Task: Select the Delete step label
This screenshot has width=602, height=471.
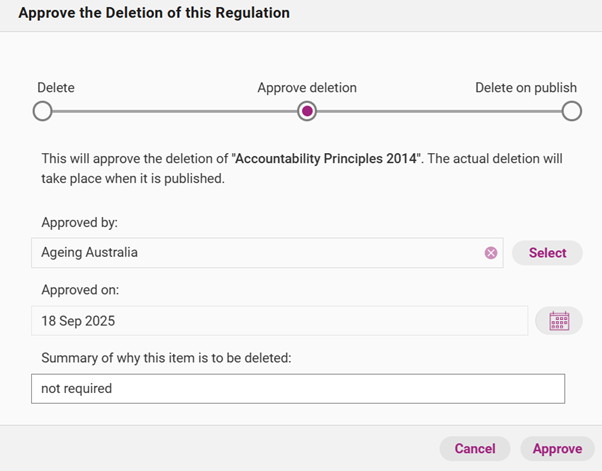Action: [x=56, y=88]
